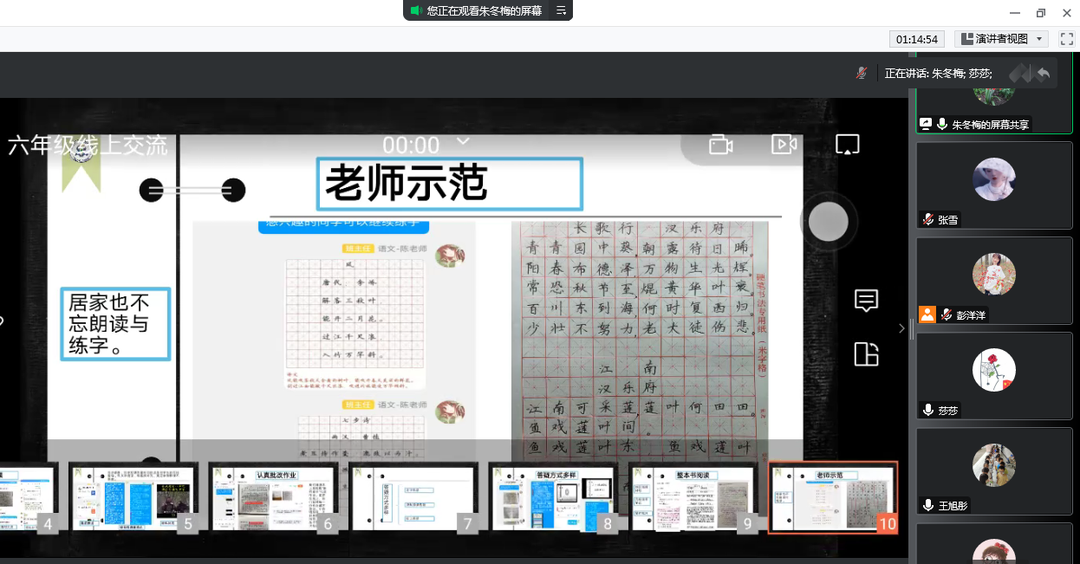The width and height of the screenshot is (1080, 564).
Task: Click the 老师示范 slide title box
Action: tap(450, 184)
